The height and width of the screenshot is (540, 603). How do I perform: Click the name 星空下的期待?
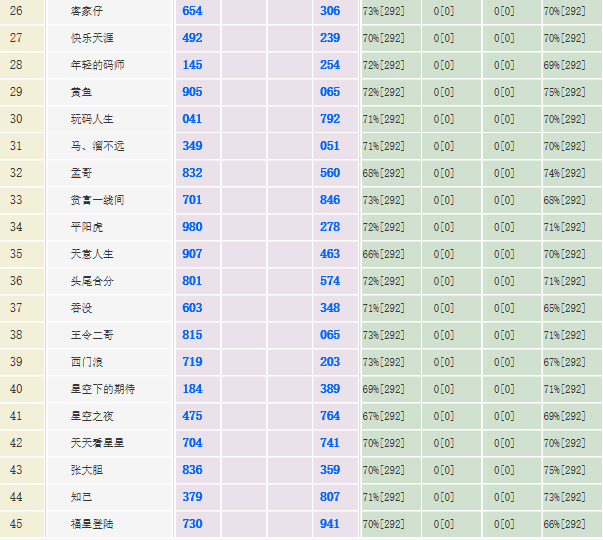coord(102,389)
